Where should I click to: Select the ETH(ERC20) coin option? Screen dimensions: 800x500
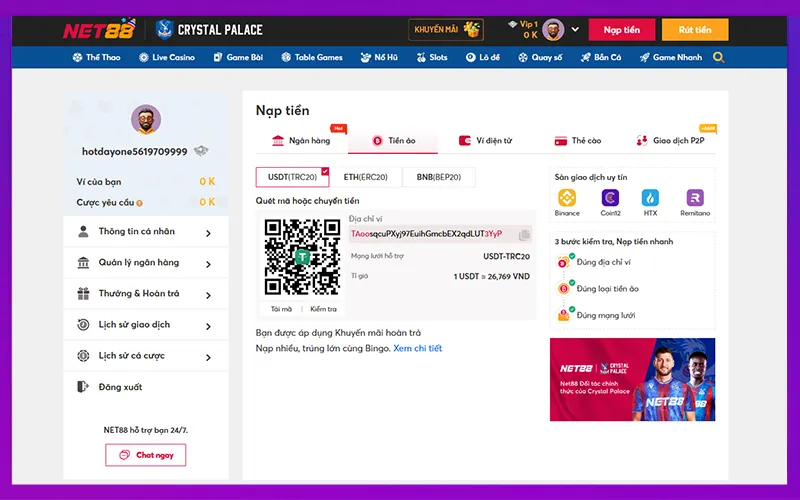tap(365, 177)
